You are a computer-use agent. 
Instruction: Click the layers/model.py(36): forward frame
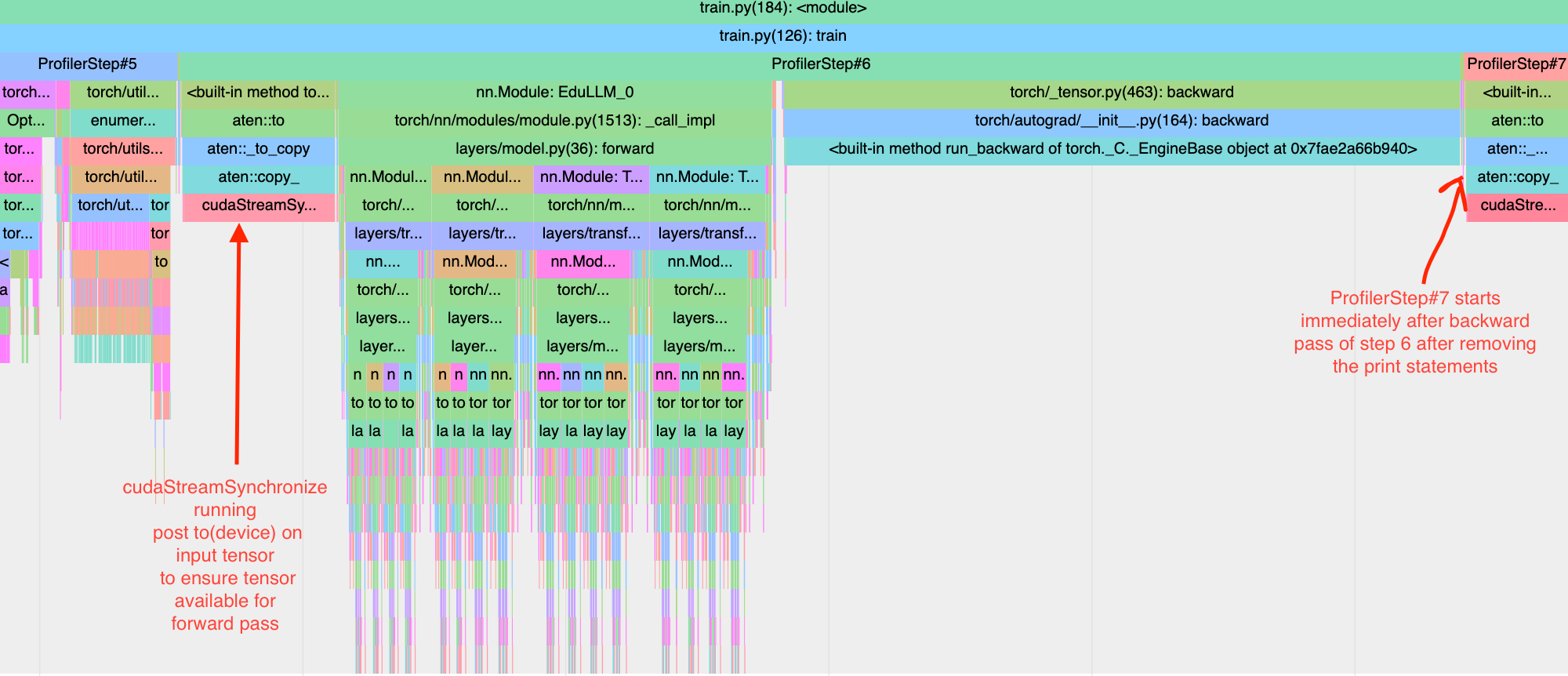[554, 149]
